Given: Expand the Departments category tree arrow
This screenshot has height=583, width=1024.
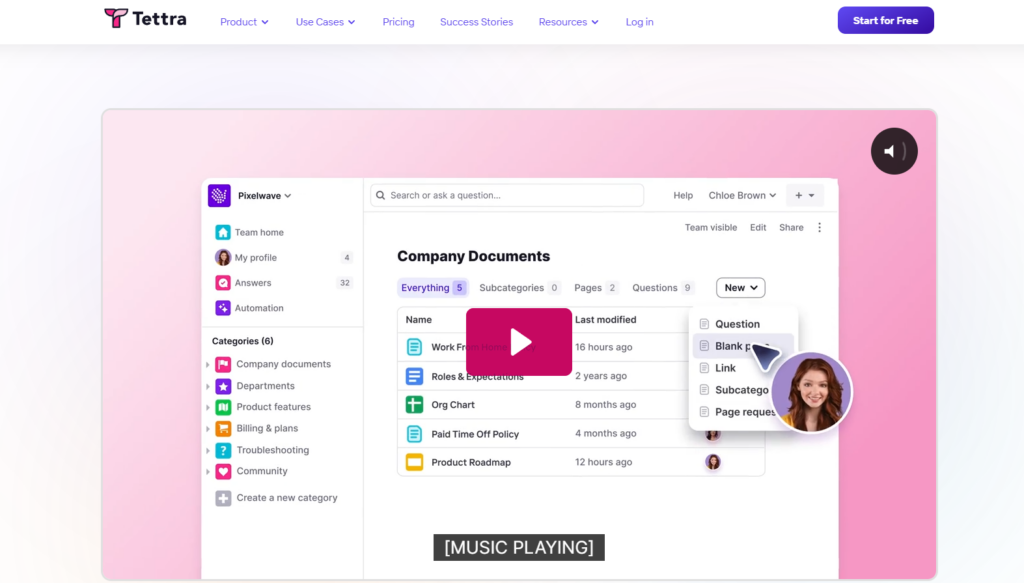Looking at the screenshot, I should (208, 386).
